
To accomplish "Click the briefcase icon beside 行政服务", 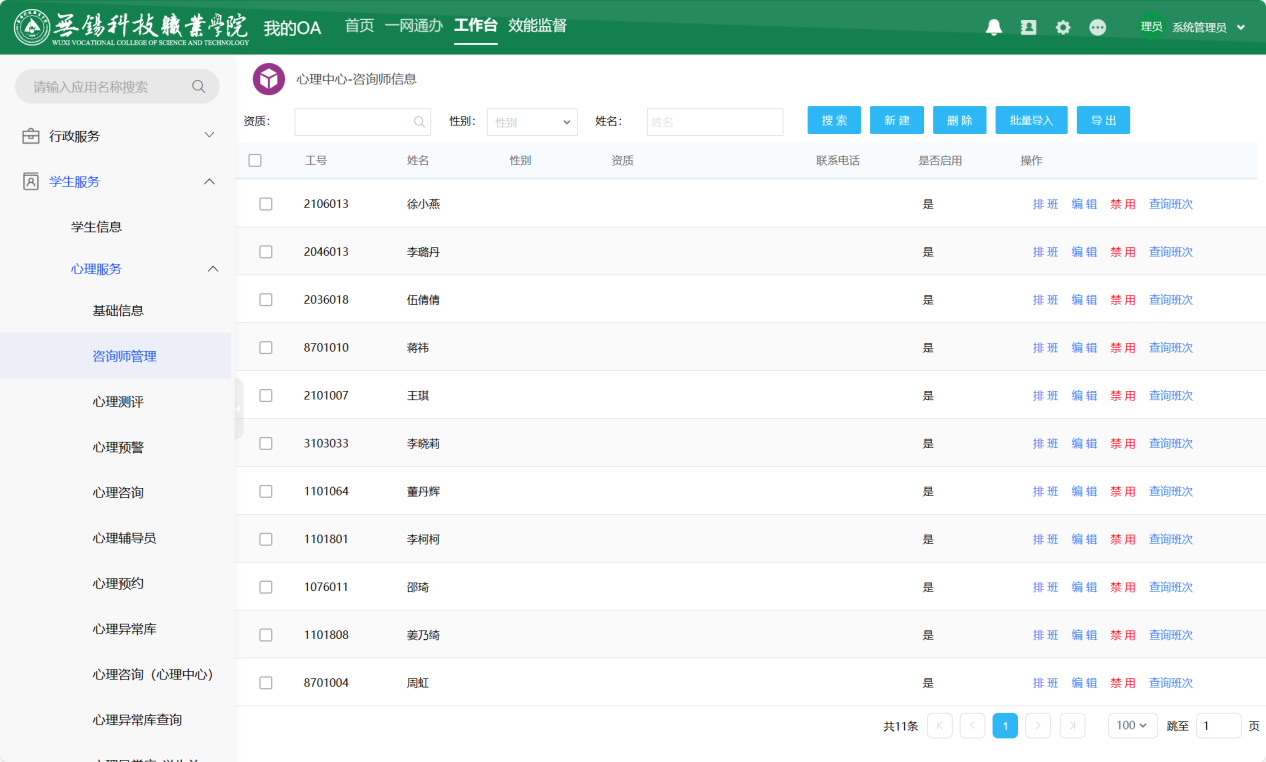I will pyautogui.click(x=31, y=136).
